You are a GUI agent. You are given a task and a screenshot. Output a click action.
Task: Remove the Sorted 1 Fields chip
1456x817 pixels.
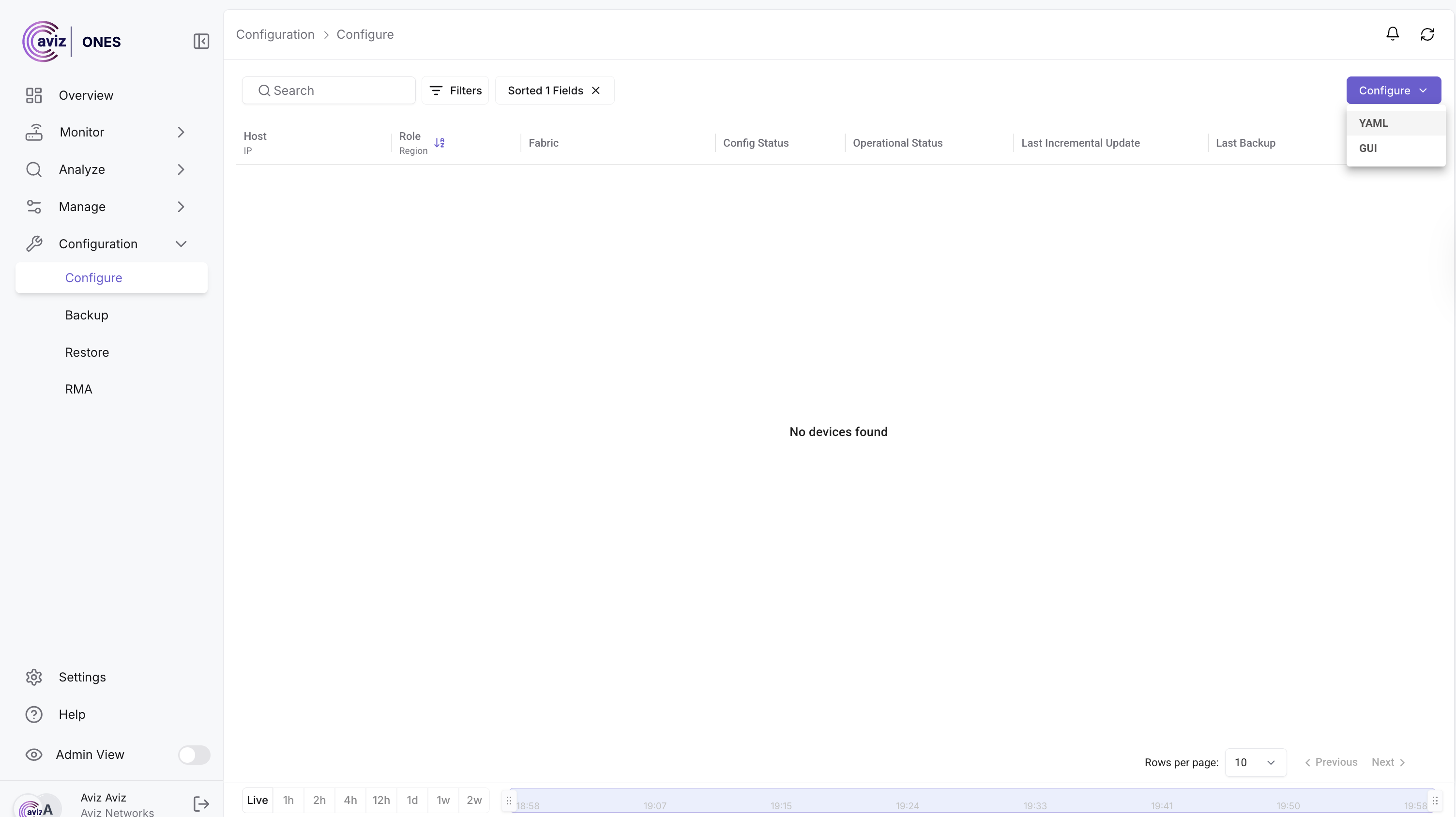[596, 91]
